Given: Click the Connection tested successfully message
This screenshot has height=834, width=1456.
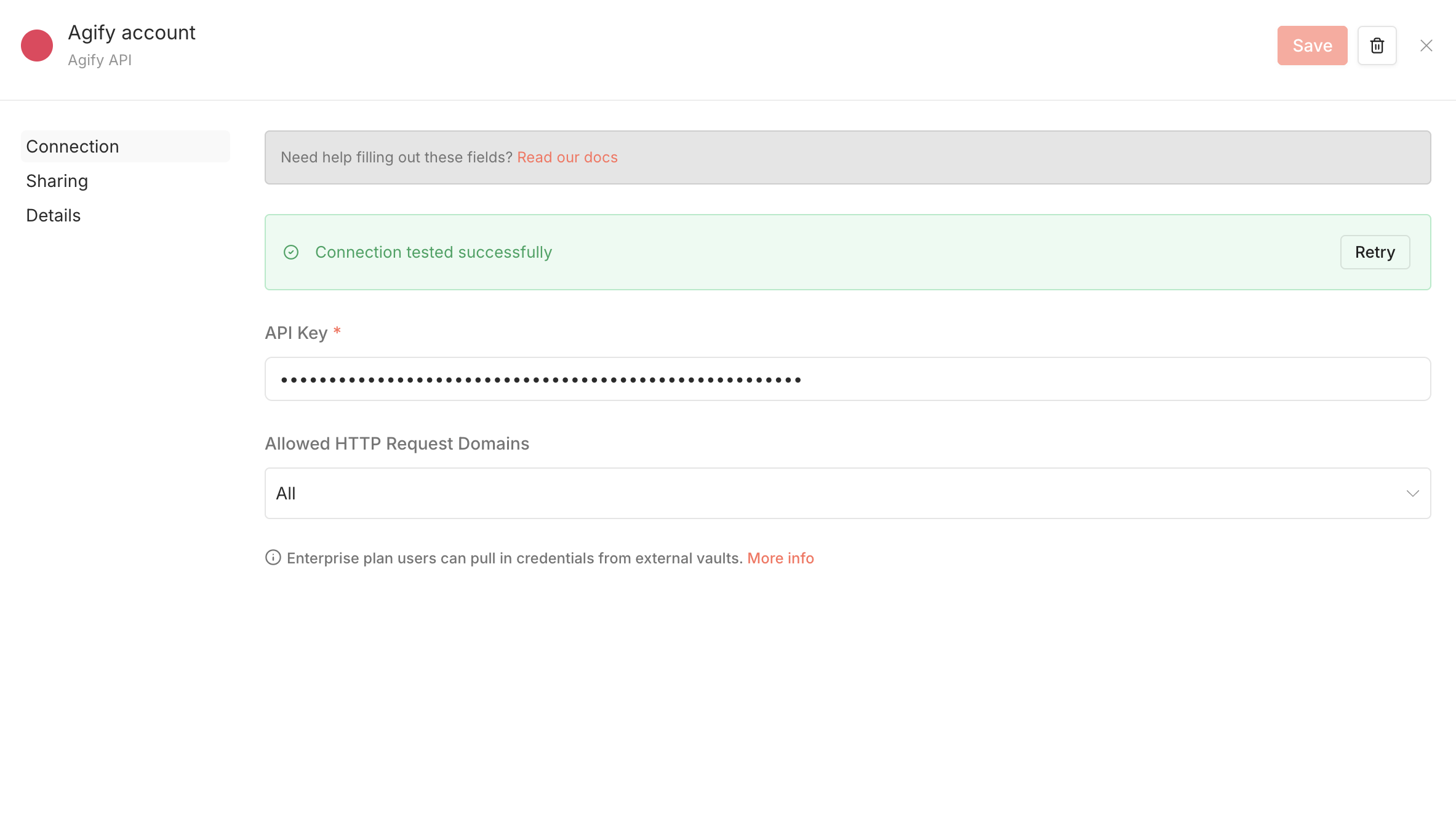Looking at the screenshot, I should [x=433, y=252].
